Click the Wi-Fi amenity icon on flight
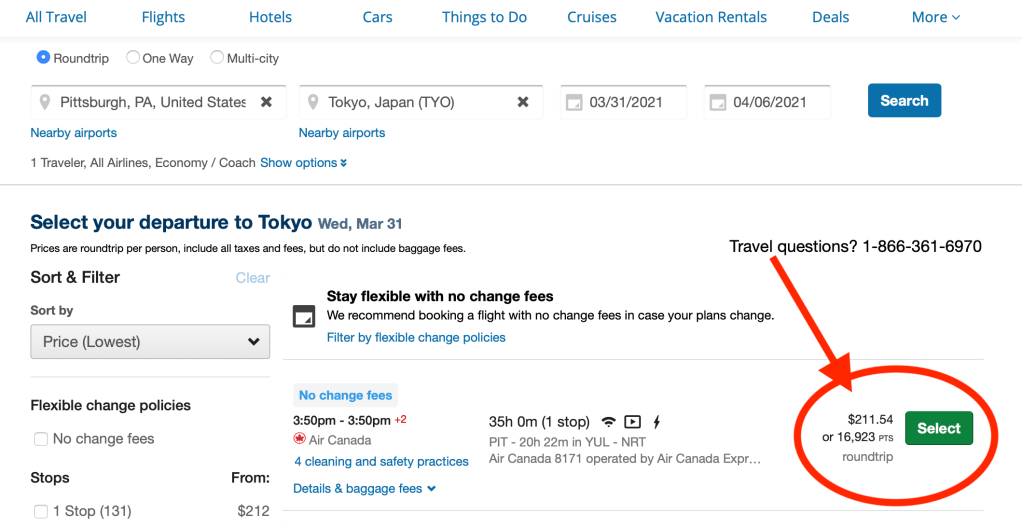Image resolution: width=1022 pixels, height=528 pixels. click(x=608, y=422)
